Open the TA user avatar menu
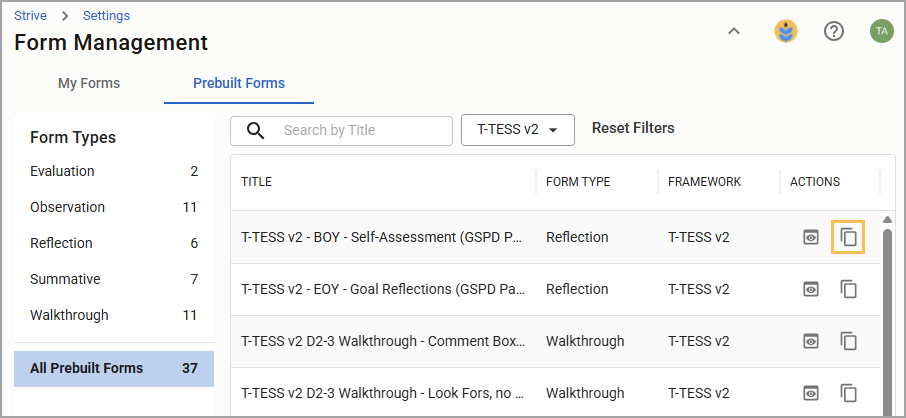906x418 pixels. click(882, 31)
